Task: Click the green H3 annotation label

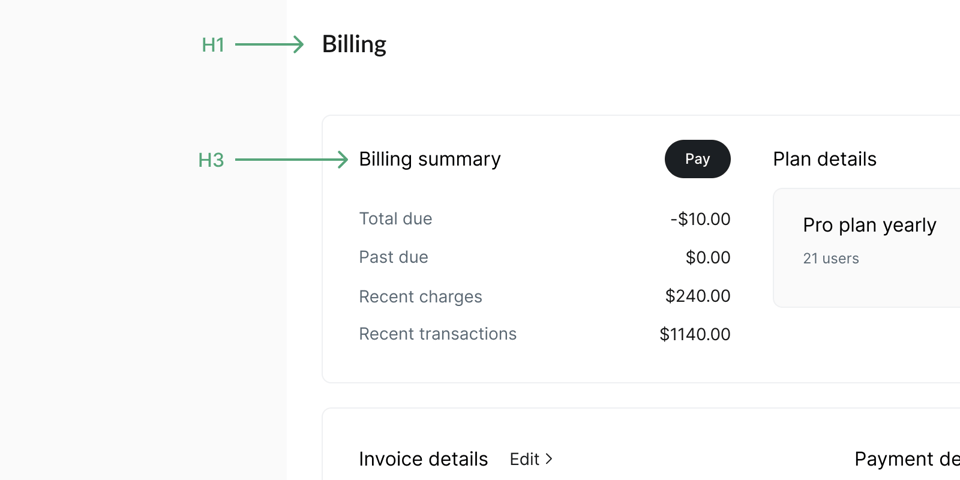Action: (x=211, y=160)
